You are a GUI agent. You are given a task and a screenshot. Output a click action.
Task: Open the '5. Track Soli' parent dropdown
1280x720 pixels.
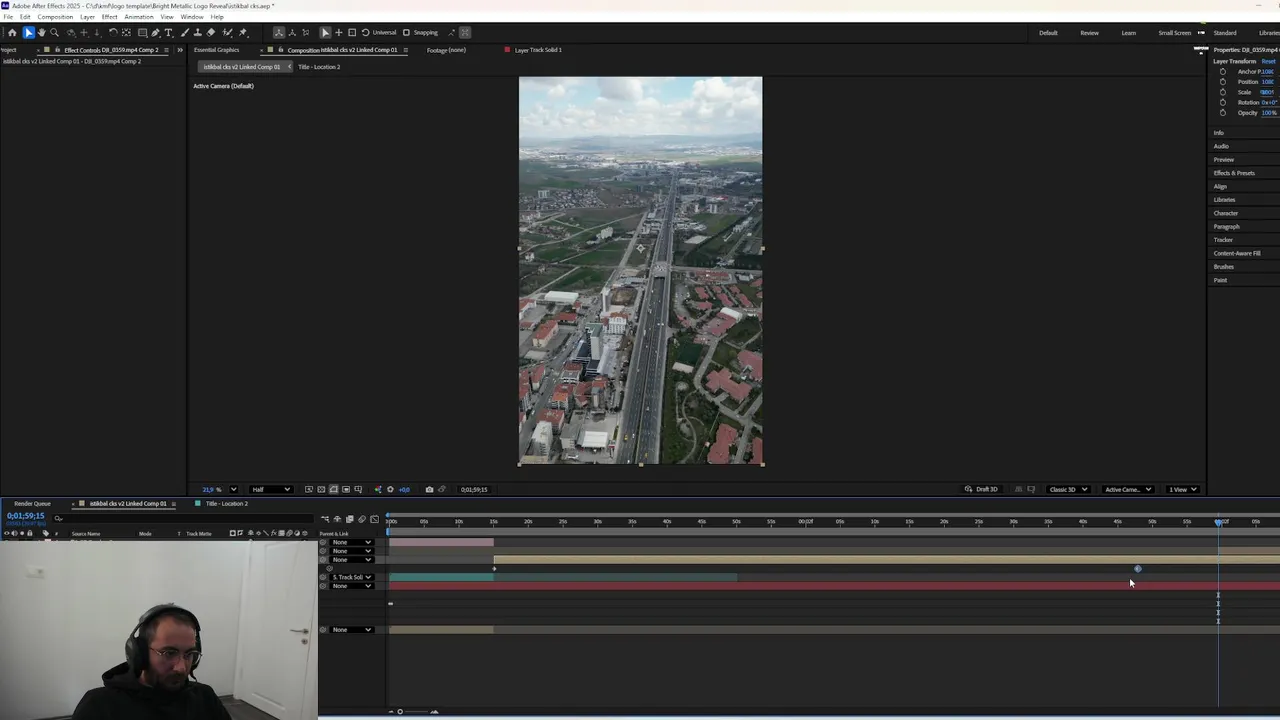tap(352, 577)
